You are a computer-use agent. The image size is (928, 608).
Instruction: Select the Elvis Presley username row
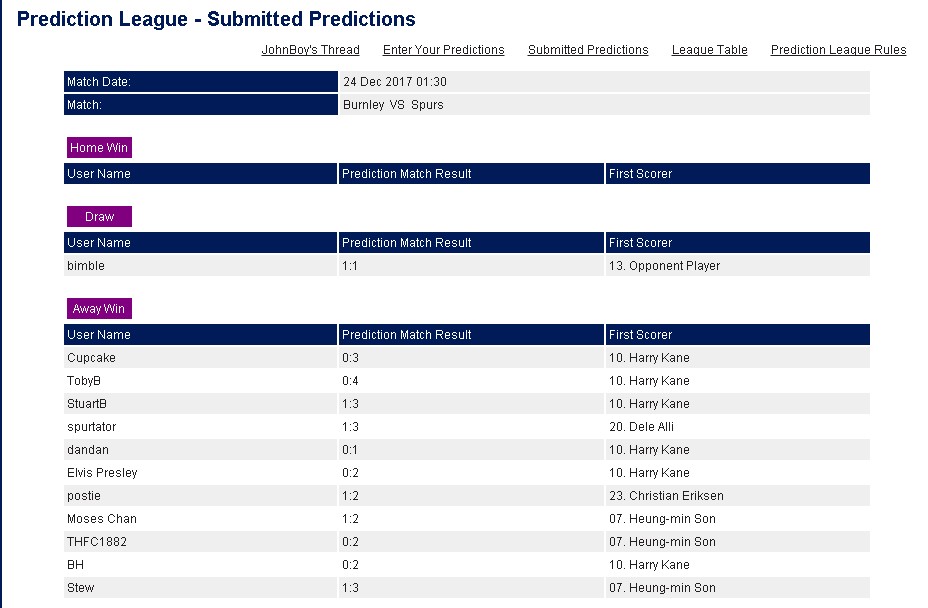coord(466,472)
